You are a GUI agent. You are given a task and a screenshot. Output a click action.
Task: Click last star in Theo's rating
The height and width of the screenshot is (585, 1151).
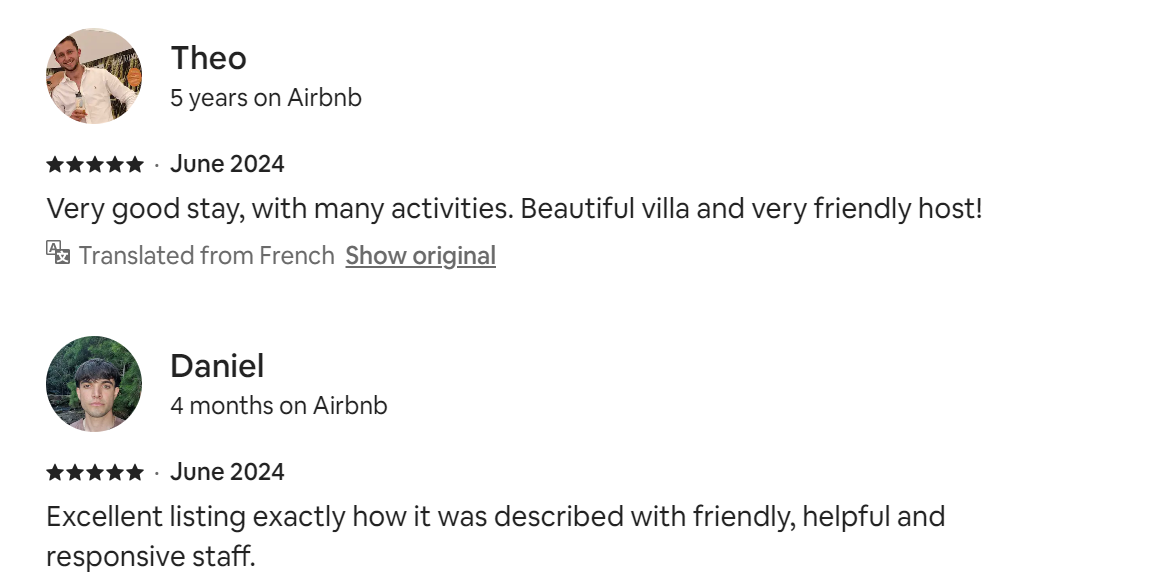pyautogui.click(x=134, y=164)
